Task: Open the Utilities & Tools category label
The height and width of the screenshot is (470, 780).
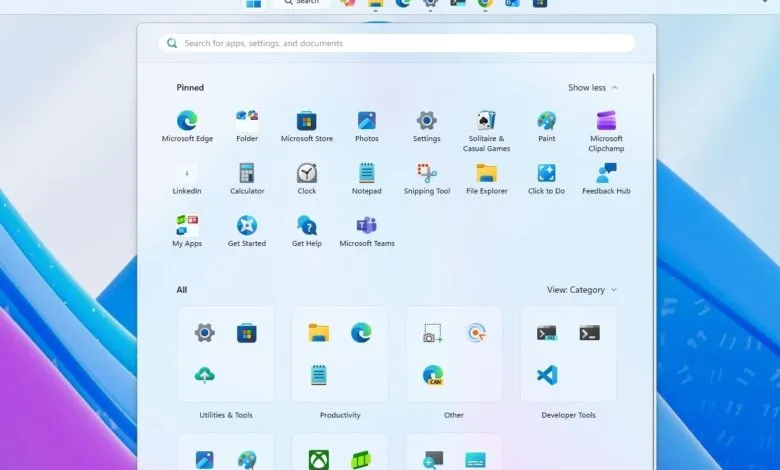Action: tap(226, 415)
